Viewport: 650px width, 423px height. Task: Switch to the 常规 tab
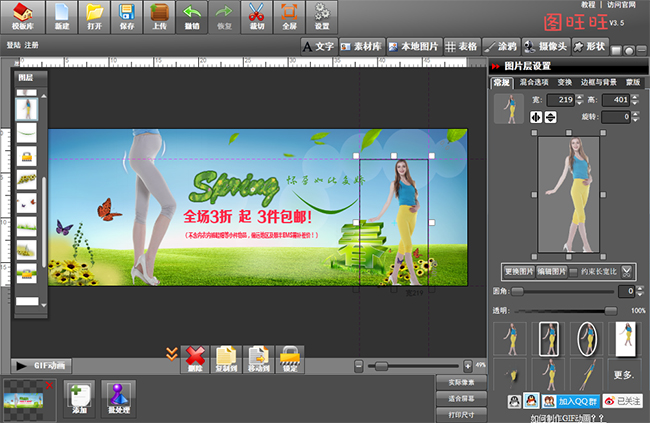pos(502,83)
